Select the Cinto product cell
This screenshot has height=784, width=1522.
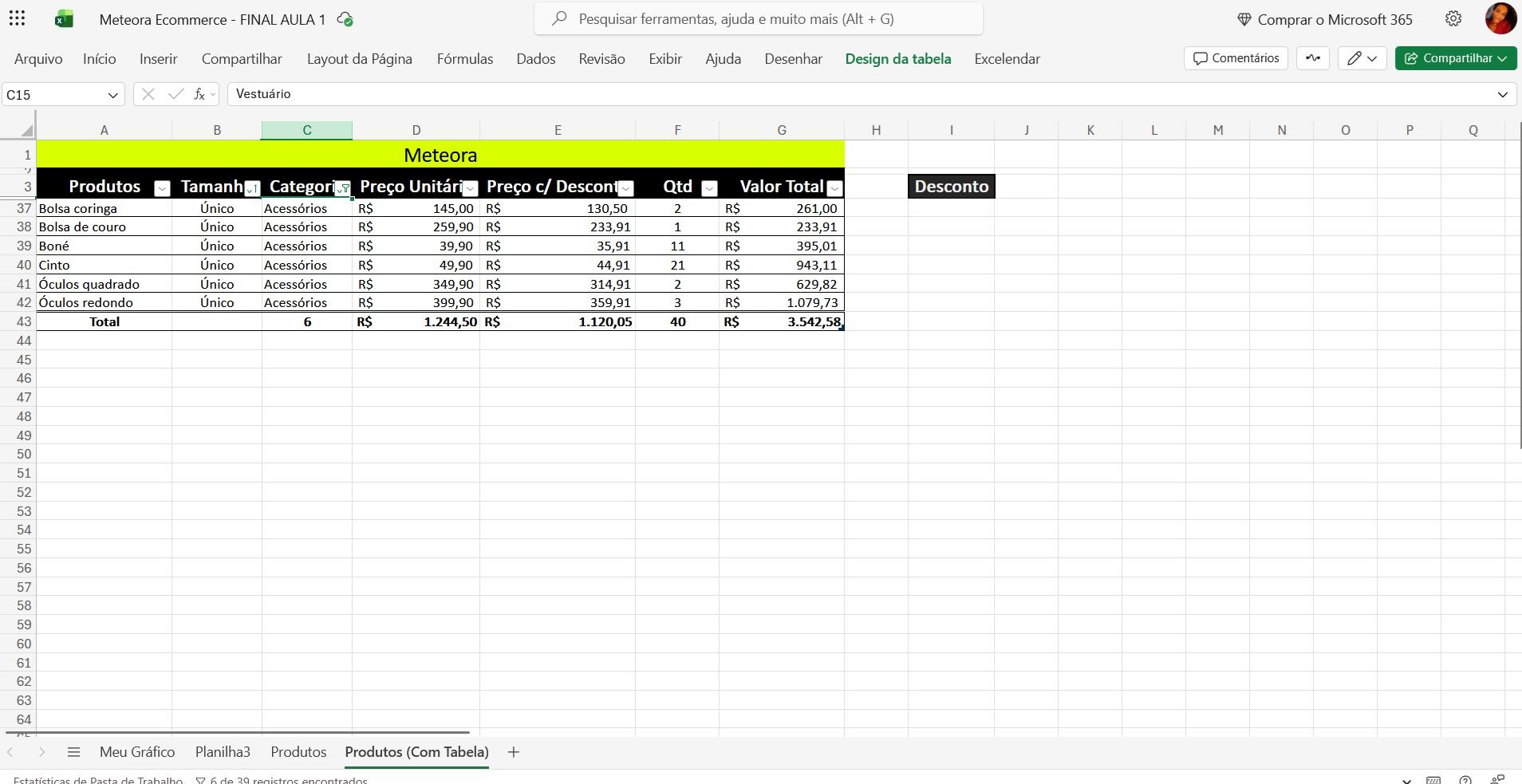(x=104, y=265)
